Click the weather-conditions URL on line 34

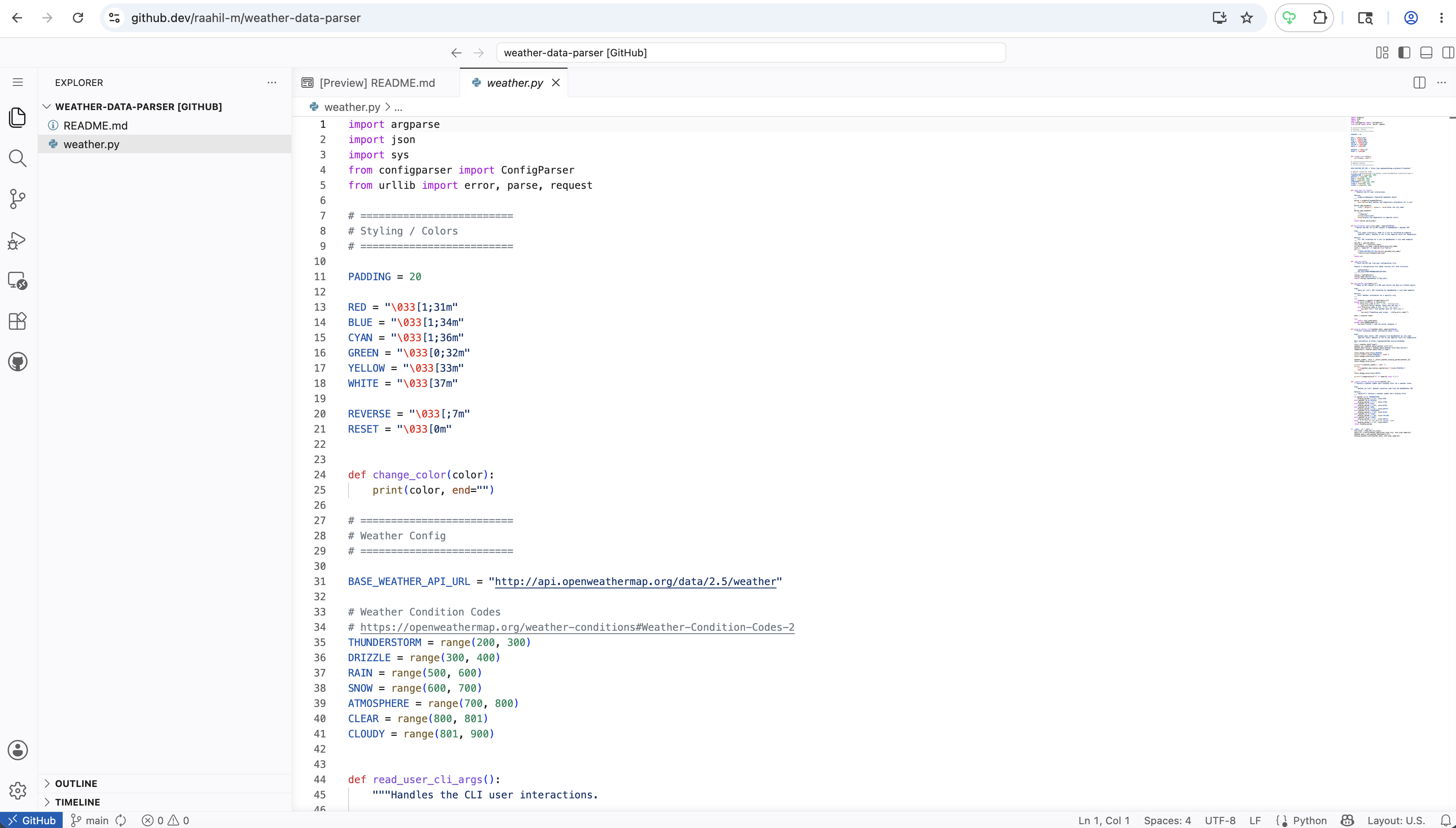click(577, 627)
